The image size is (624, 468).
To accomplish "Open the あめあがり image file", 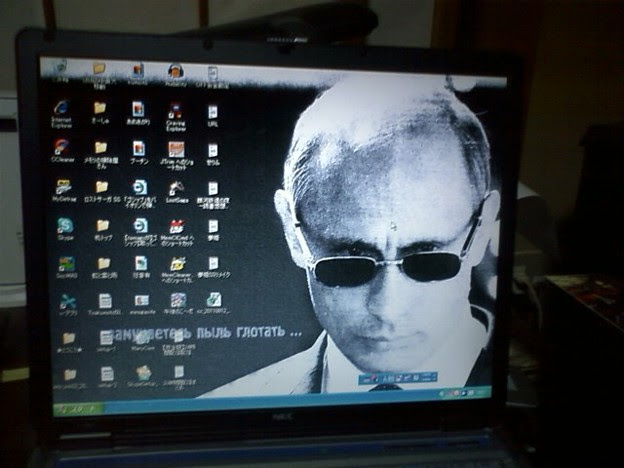I will (138, 113).
